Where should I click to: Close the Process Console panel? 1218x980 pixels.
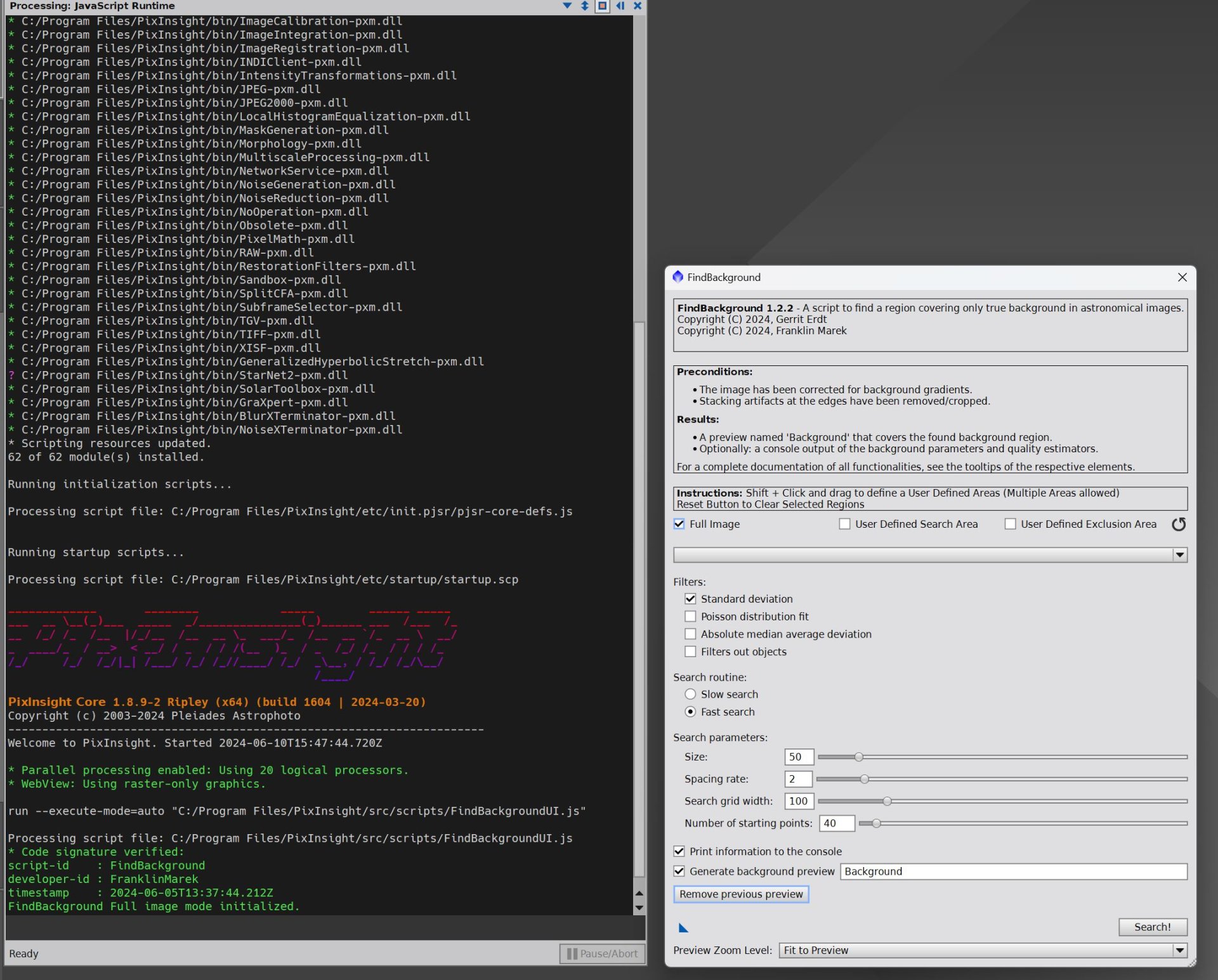pos(638,6)
